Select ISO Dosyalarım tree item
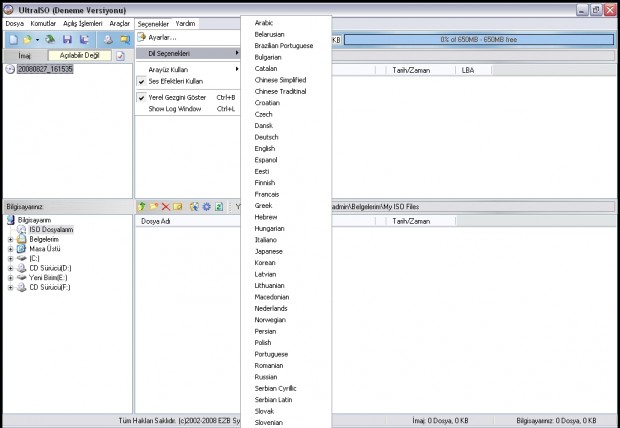Viewport: 620px width, 428px height. tap(51, 230)
